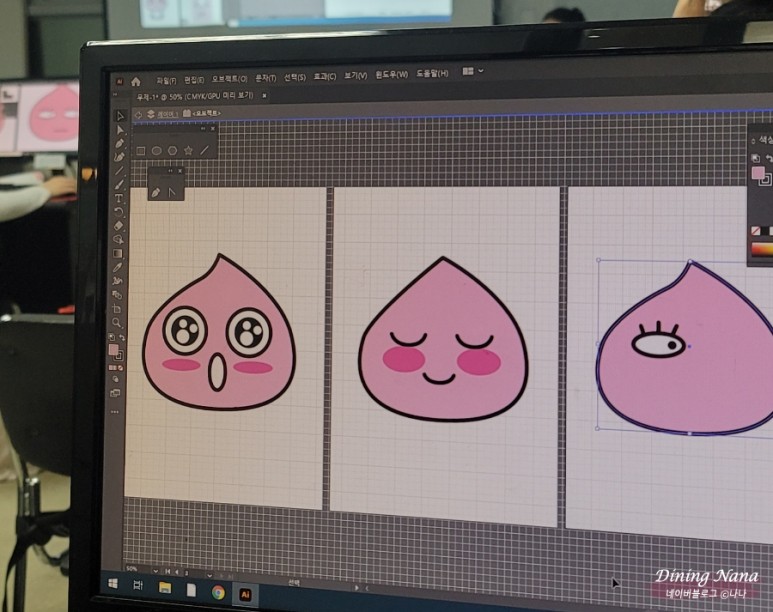Click the Rectangle tool in floating panel
The image size is (773, 612).
[x=141, y=151]
